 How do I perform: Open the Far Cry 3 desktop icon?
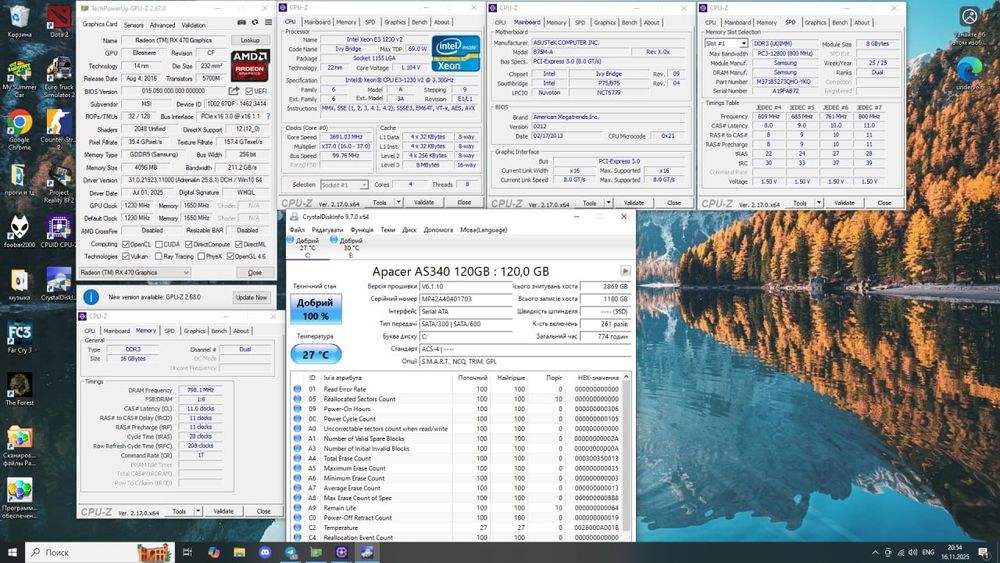(x=20, y=337)
